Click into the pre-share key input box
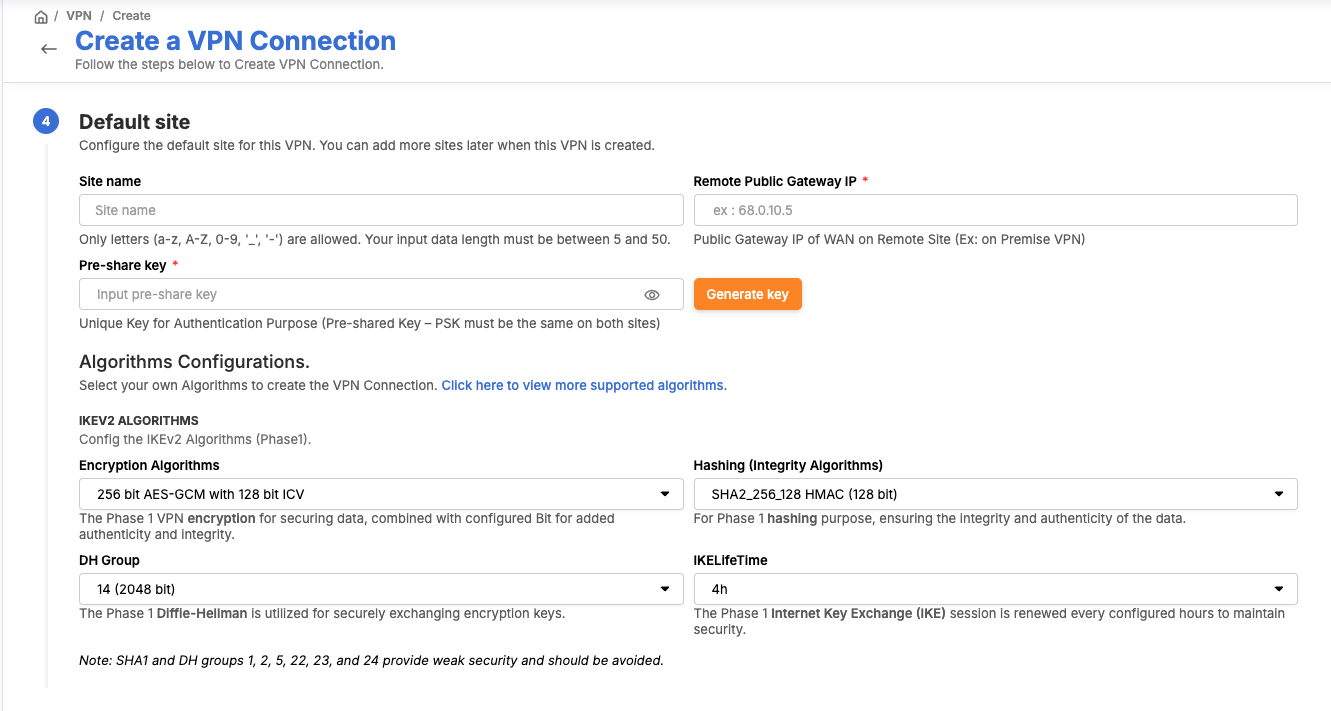This screenshot has width=1331, height=711. tap(360, 295)
